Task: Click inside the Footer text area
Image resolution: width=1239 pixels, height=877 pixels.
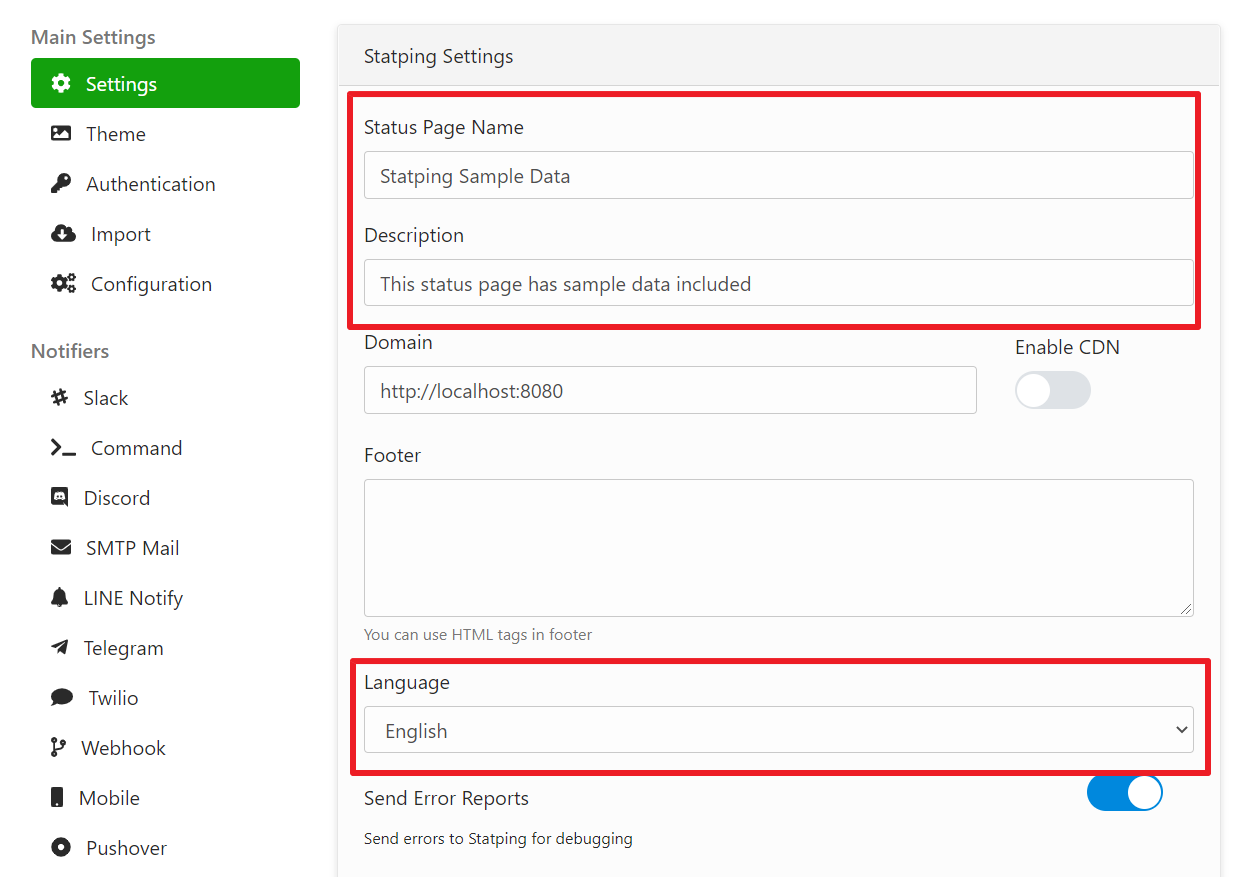Action: pos(779,548)
